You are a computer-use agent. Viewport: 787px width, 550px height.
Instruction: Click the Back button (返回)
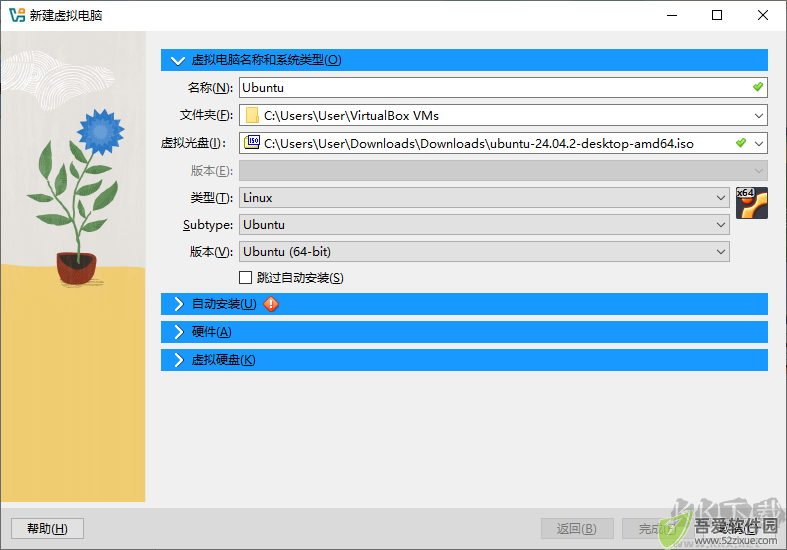tap(577, 528)
